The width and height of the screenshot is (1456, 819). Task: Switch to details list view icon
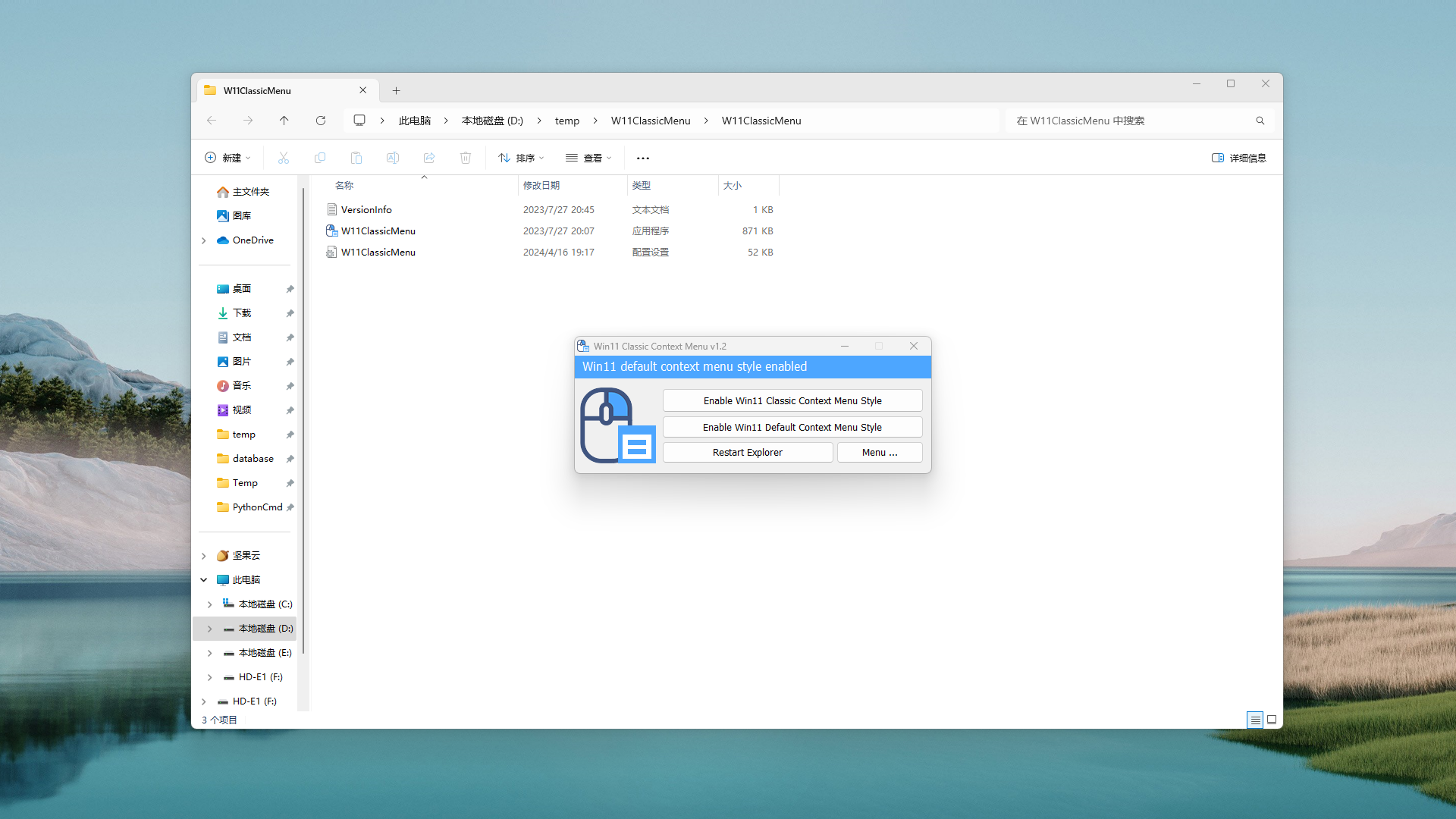click(1255, 720)
